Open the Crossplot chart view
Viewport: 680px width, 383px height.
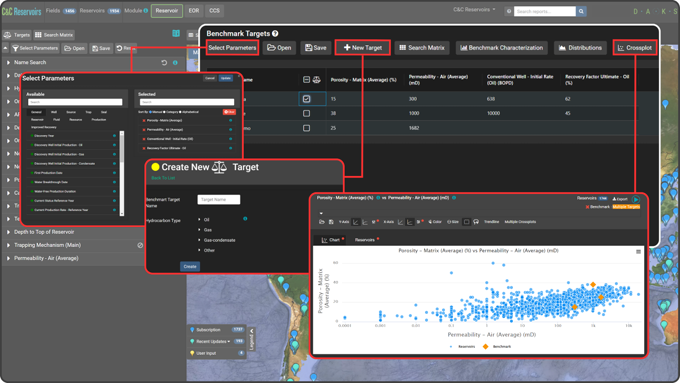(634, 48)
